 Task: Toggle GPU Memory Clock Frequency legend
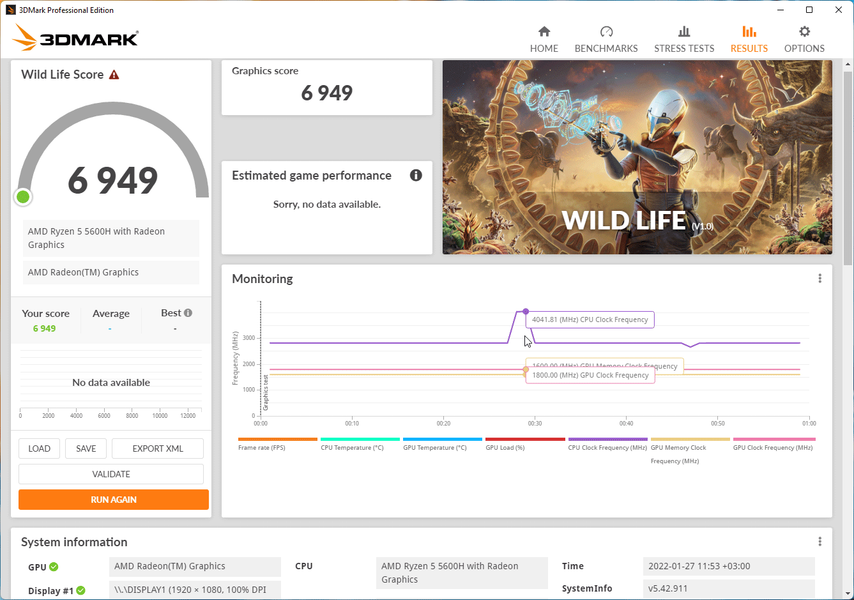690,451
